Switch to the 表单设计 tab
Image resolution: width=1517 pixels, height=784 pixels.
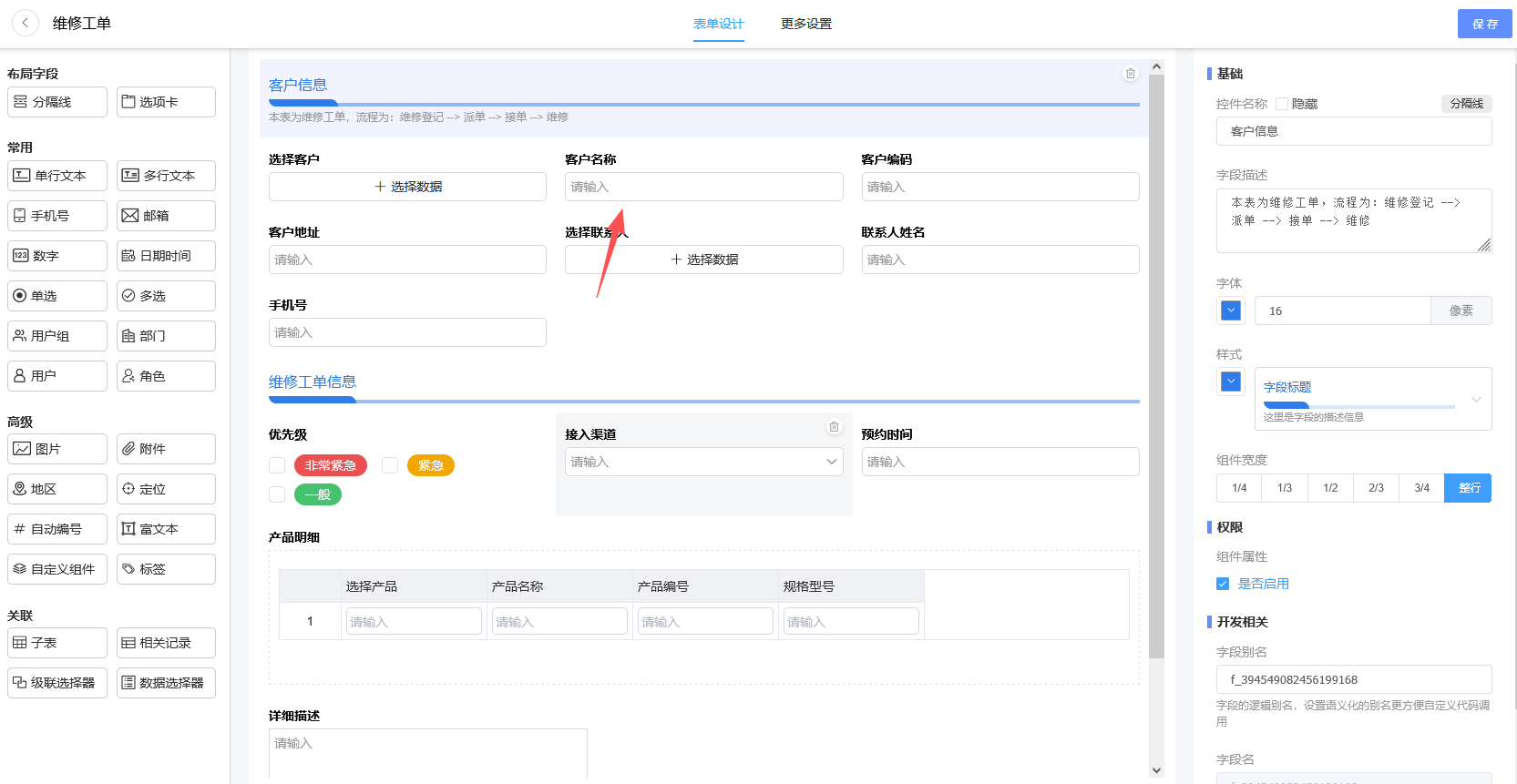[719, 24]
